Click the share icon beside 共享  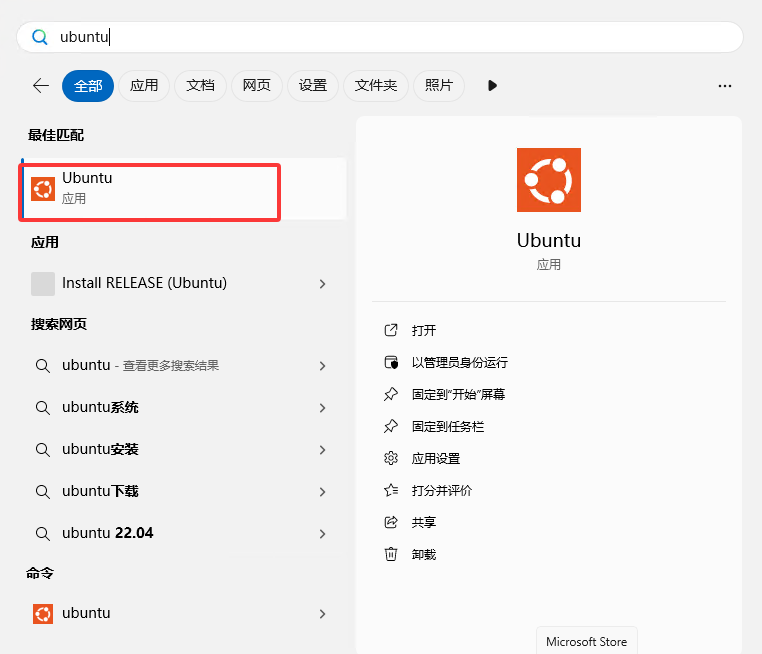coord(391,522)
